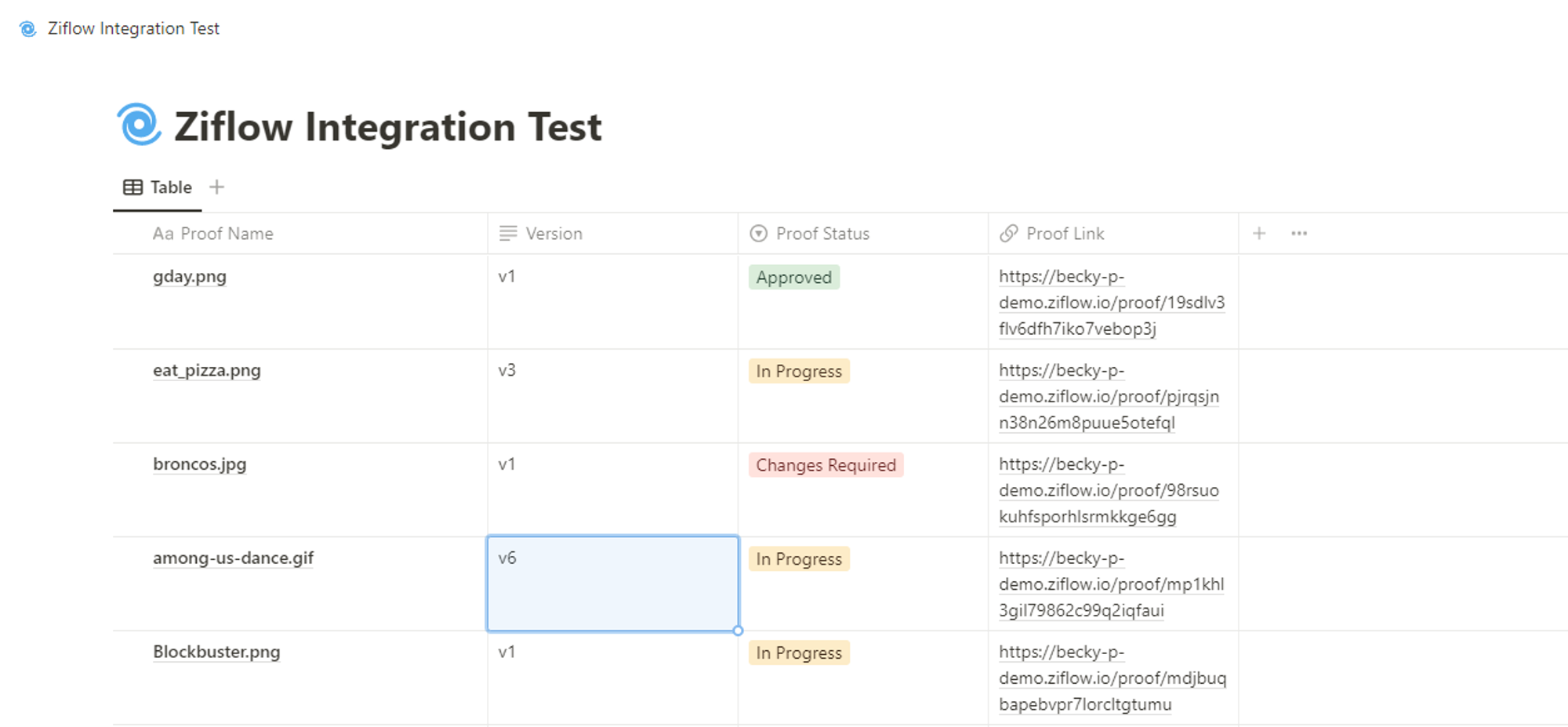Open the Blockbuster.png proof link
This screenshot has height=727, width=1568.
tap(1112, 678)
